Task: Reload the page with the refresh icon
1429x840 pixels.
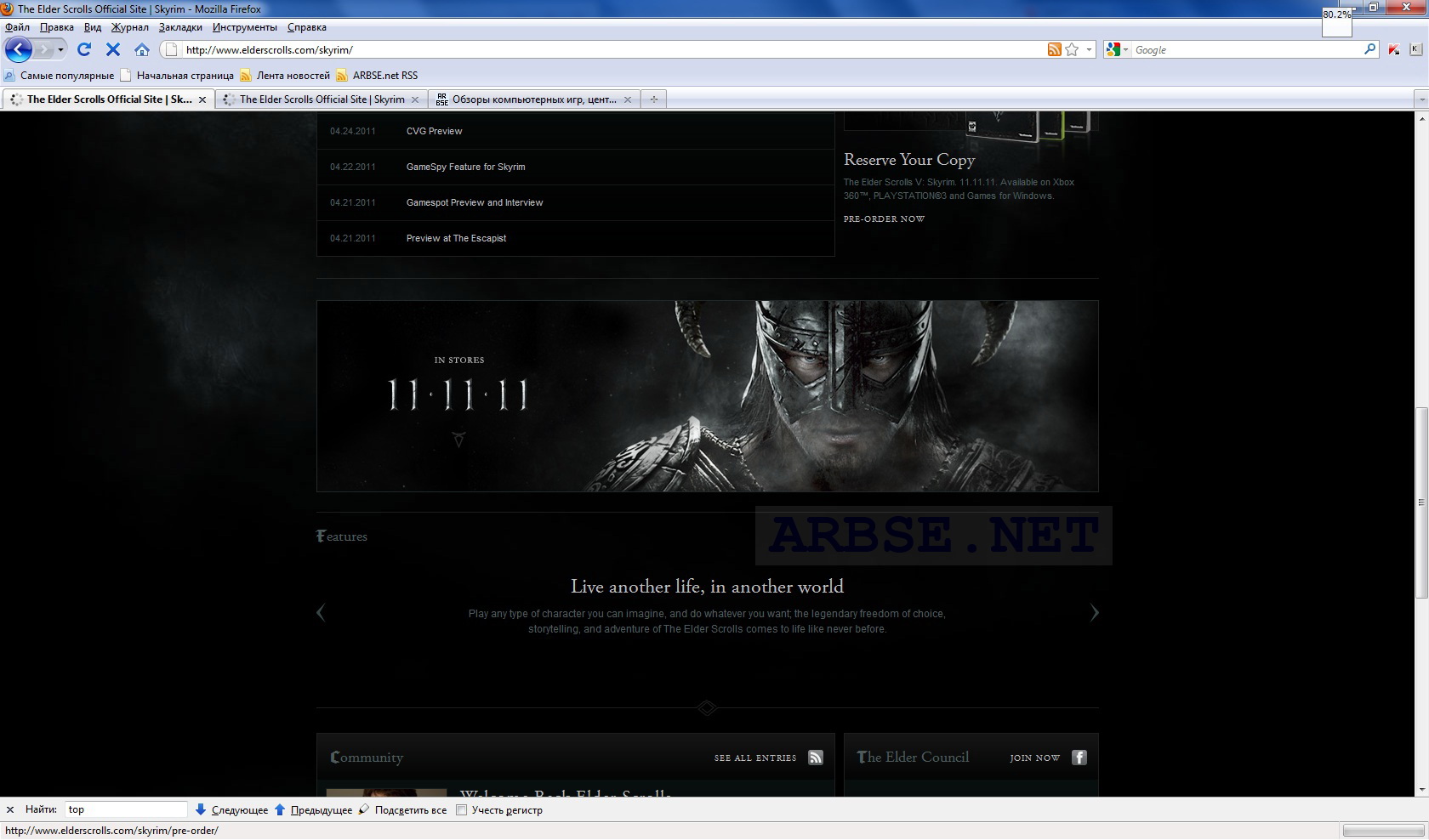Action: [84, 49]
